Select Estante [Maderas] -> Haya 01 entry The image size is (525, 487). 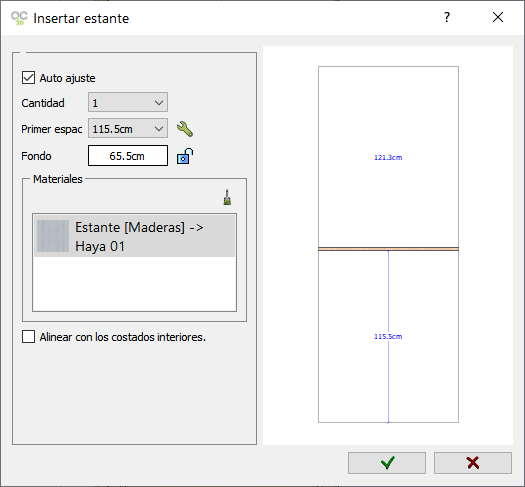coord(135,236)
